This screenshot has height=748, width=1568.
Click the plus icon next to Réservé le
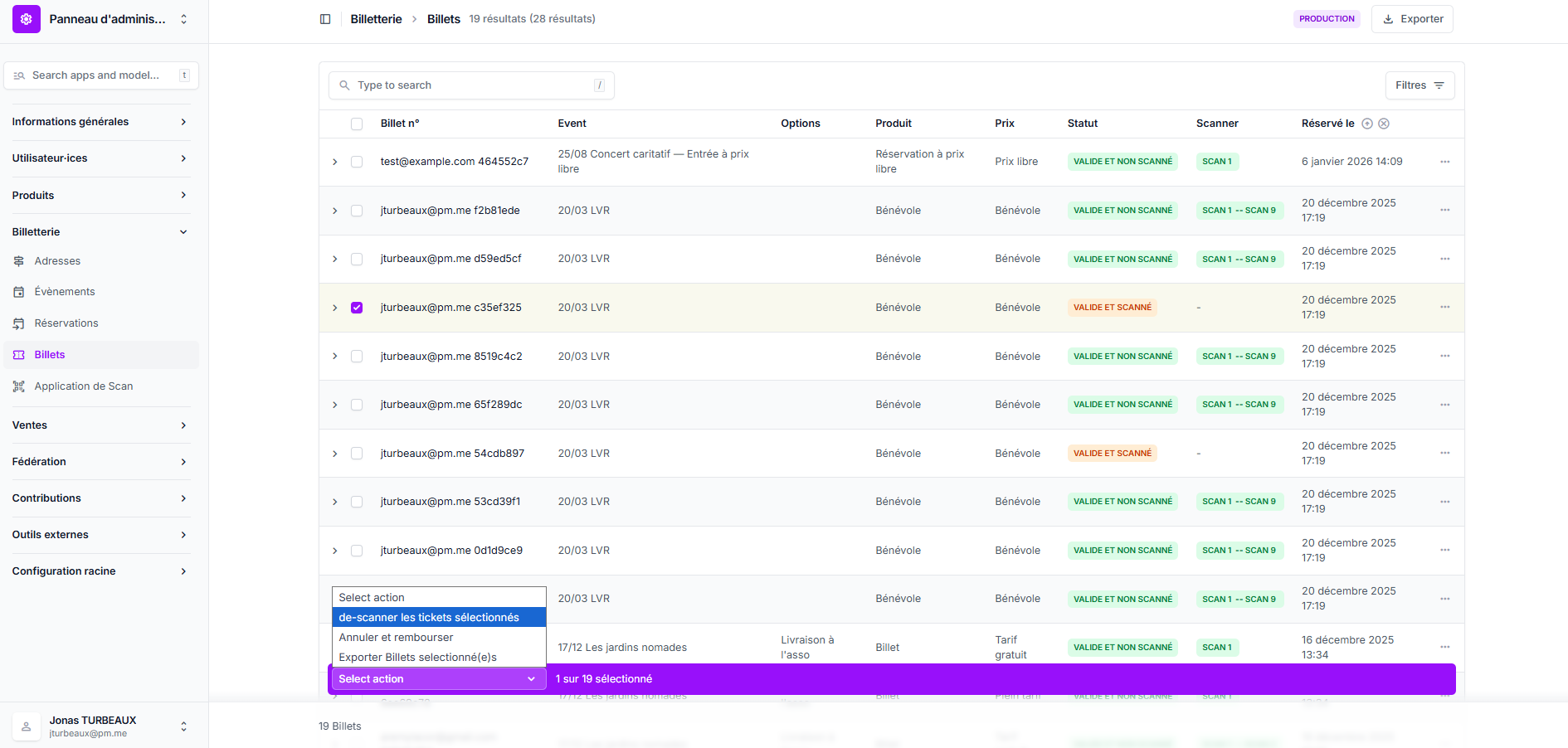point(1367,124)
